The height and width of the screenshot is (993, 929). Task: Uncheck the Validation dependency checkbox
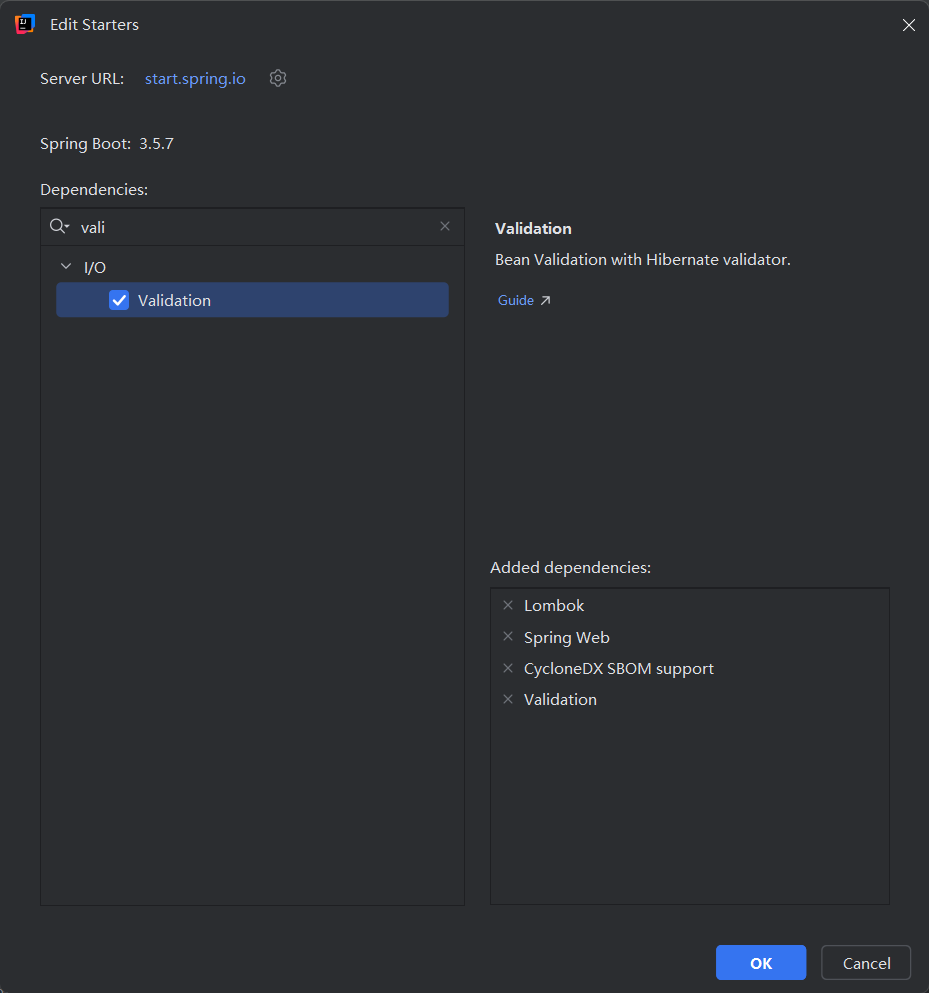tap(119, 300)
